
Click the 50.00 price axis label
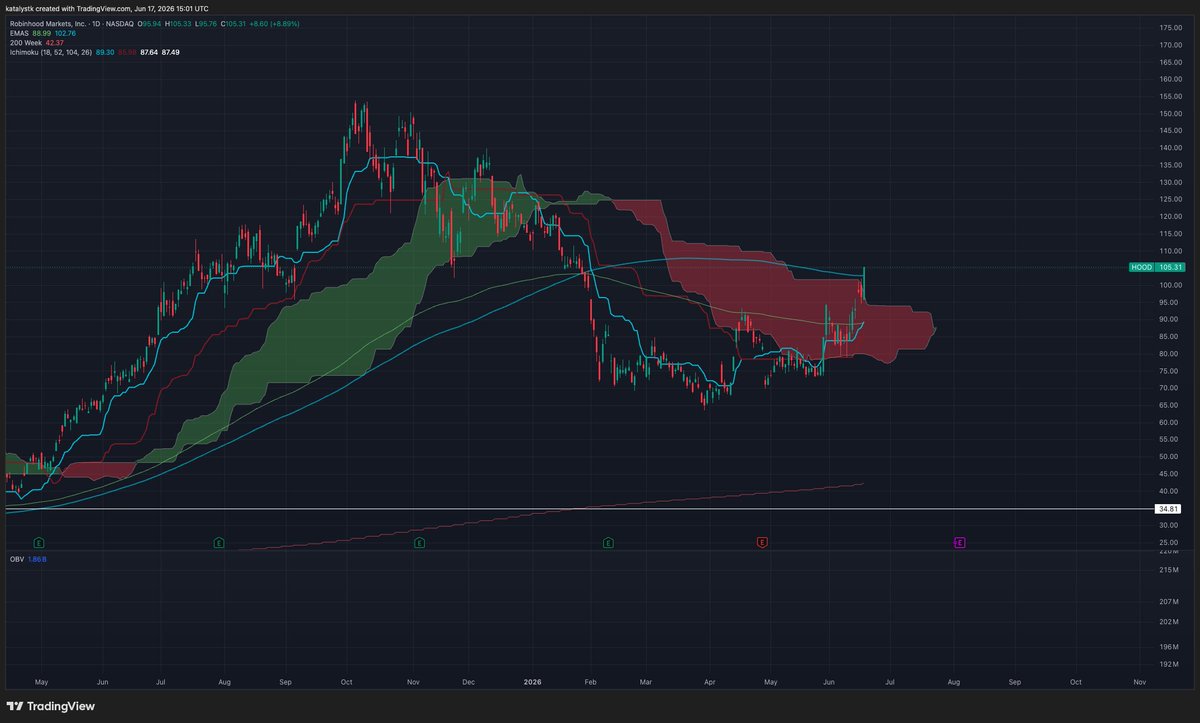tap(1170, 457)
